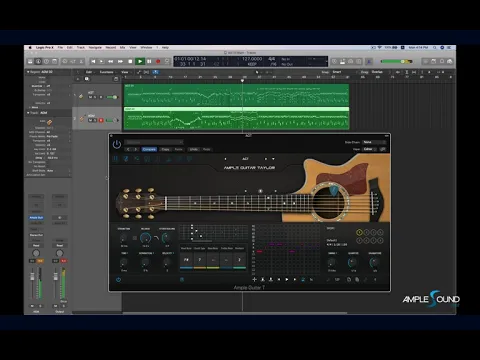This screenshot has width=480, height=360.
Task: Click the green Play button
Action: 140,61
